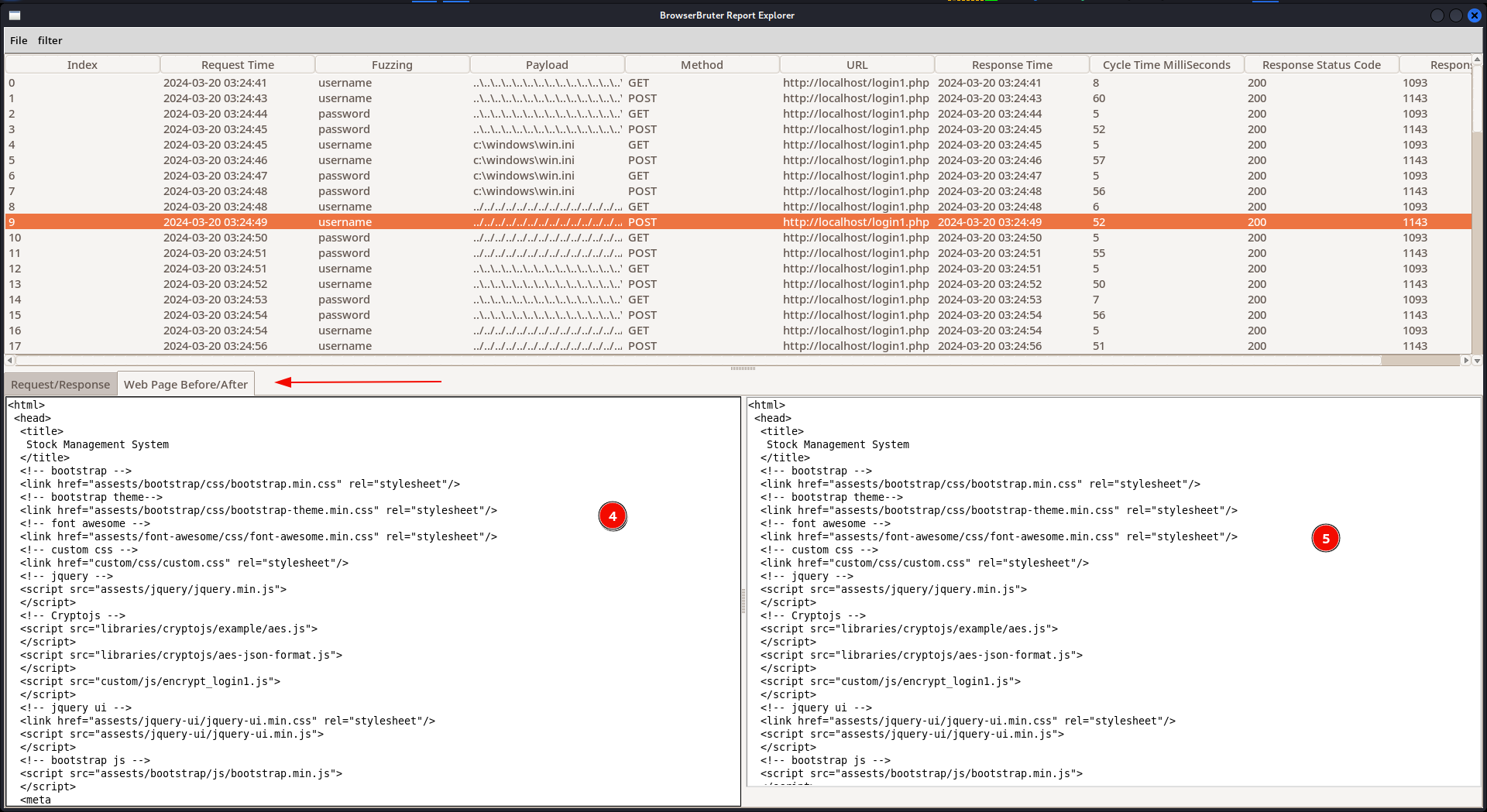This screenshot has height=812, width=1487.
Task: Sort by the Index column header
Action: click(x=82, y=65)
